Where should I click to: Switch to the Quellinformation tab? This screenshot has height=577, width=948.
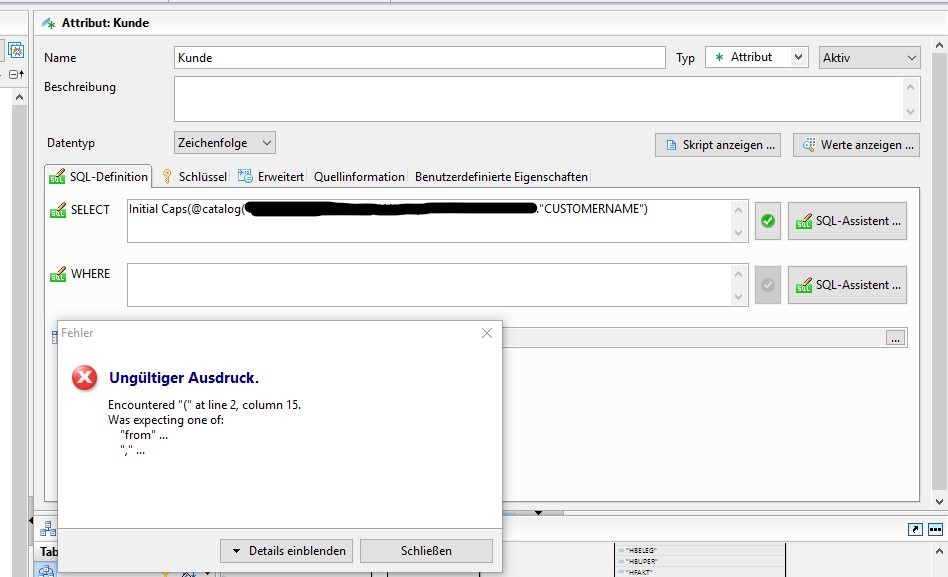click(359, 177)
